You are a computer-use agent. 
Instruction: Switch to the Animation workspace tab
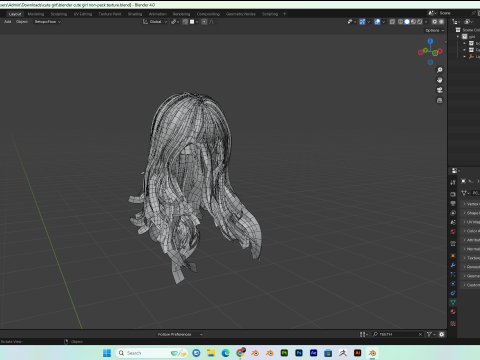point(158,14)
